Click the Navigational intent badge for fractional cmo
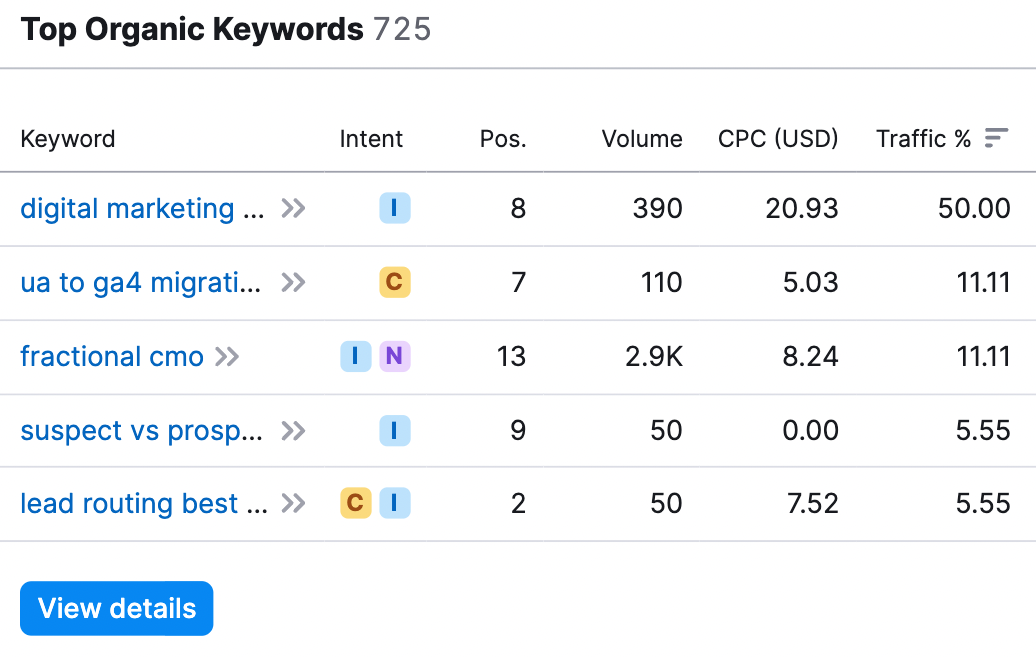Viewport: 1036px width, 657px height. pos(395,356)
